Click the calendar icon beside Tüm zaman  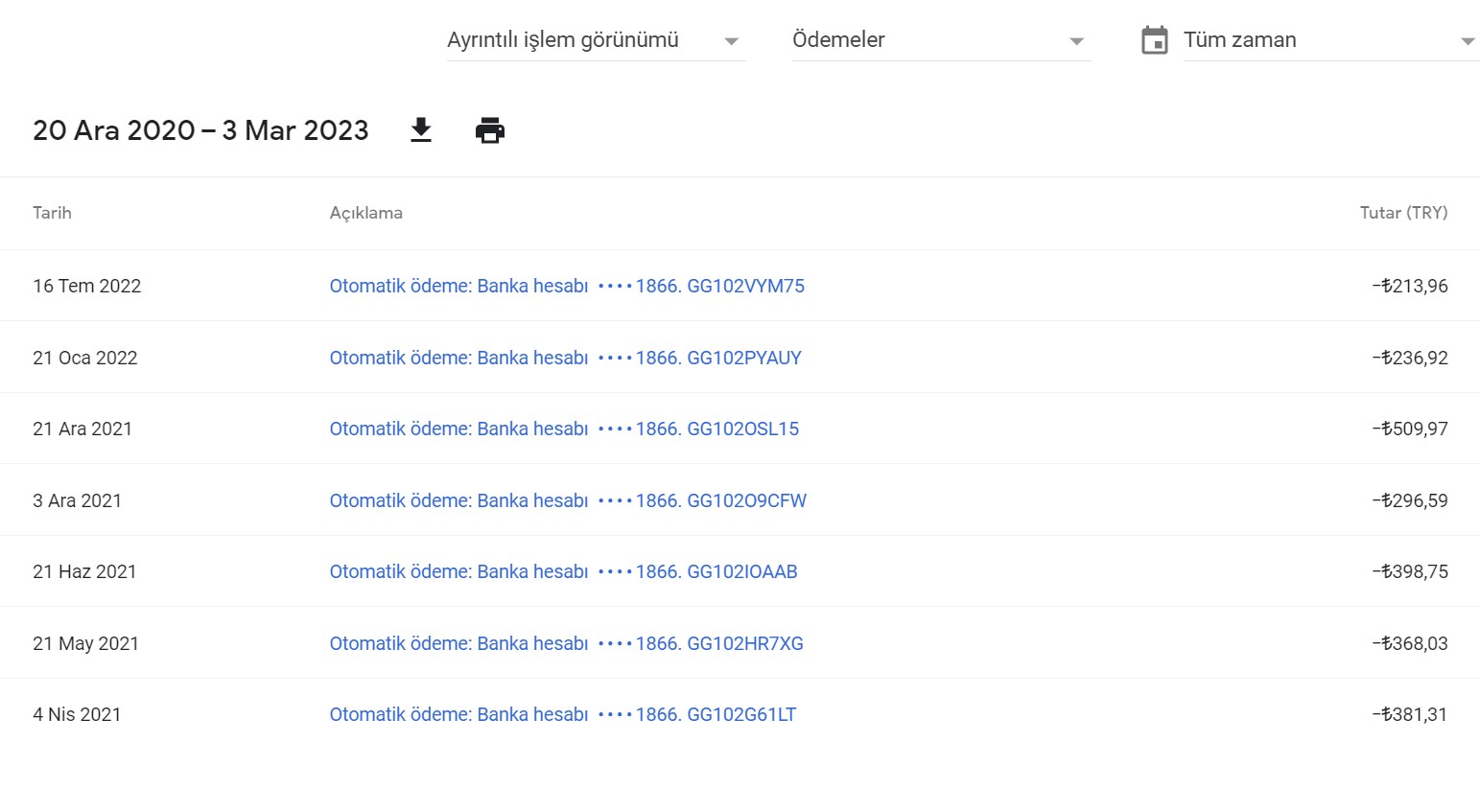click(x=1155, y=40)
